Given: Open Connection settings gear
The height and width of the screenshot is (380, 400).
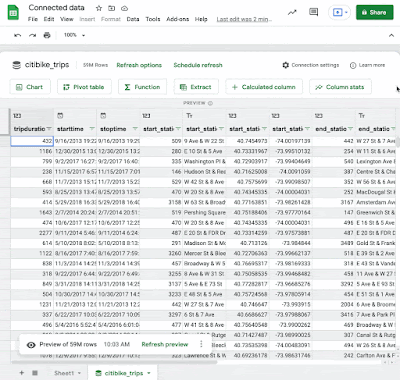Looking at the screenshot, I should click(x=286, y=65).
